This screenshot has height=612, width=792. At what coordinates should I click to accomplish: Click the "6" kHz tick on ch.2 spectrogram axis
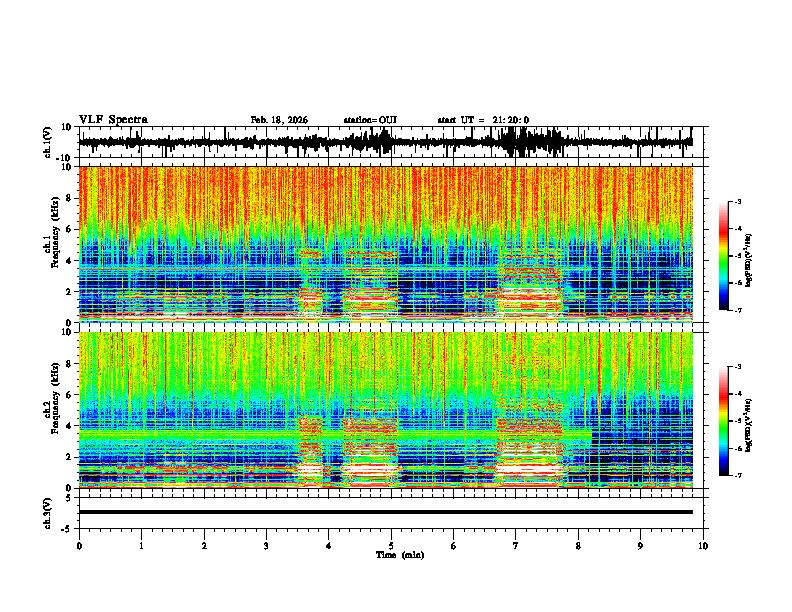point(69,395)
